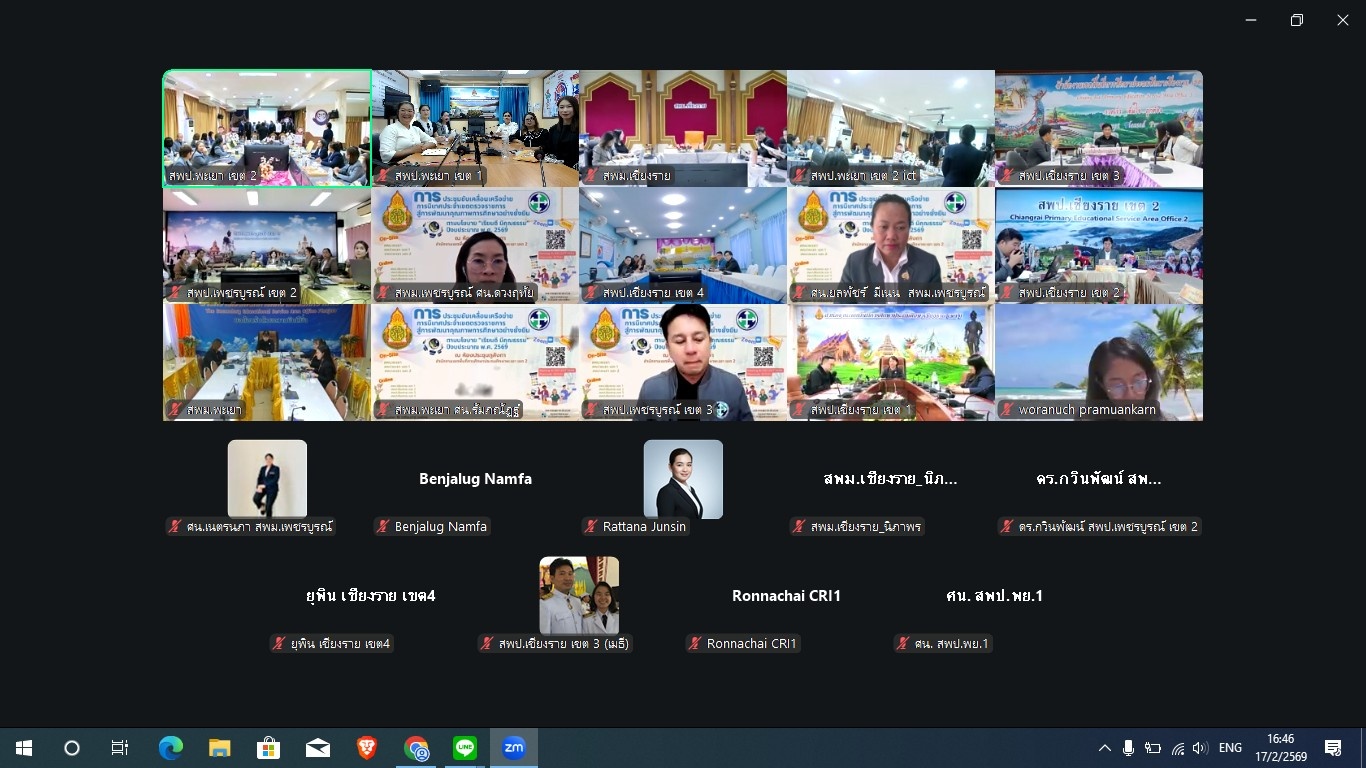Click the Chrome icon in taskbar
Image resolution: width=1366 pixels, height=768 pixels.
416,748
